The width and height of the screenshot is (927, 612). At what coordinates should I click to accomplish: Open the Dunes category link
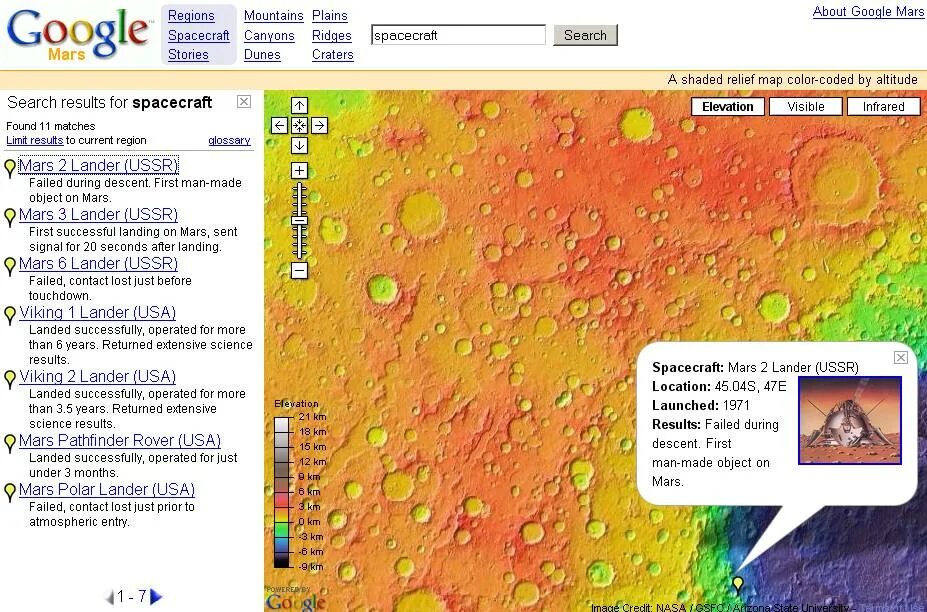click(x=262, y=55)
